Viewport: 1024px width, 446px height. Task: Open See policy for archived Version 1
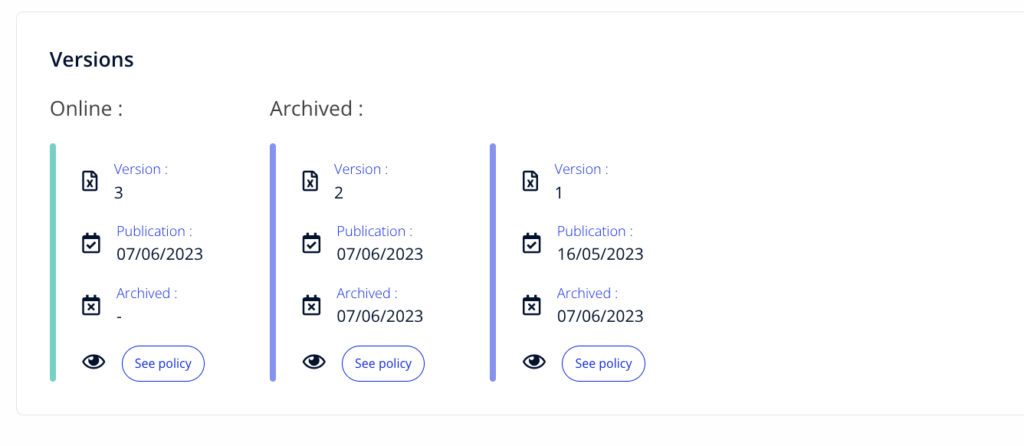tap(603, 363)
